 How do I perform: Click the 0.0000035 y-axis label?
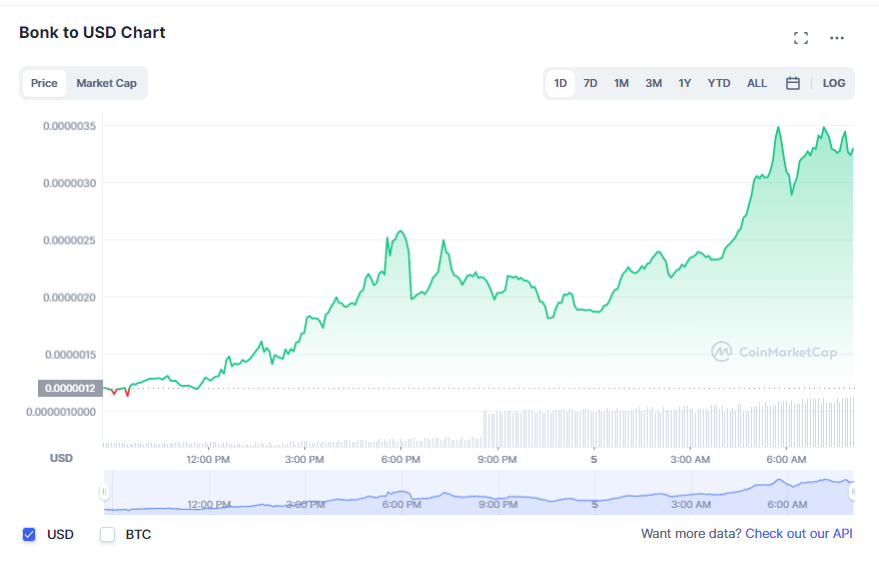pos(70,126)
